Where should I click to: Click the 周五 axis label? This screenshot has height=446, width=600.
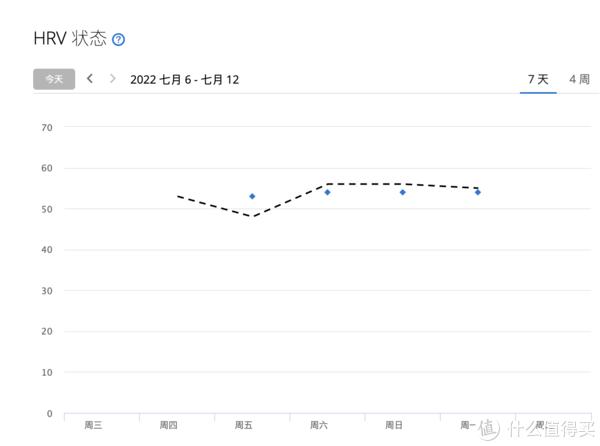[x=244, y=425]
